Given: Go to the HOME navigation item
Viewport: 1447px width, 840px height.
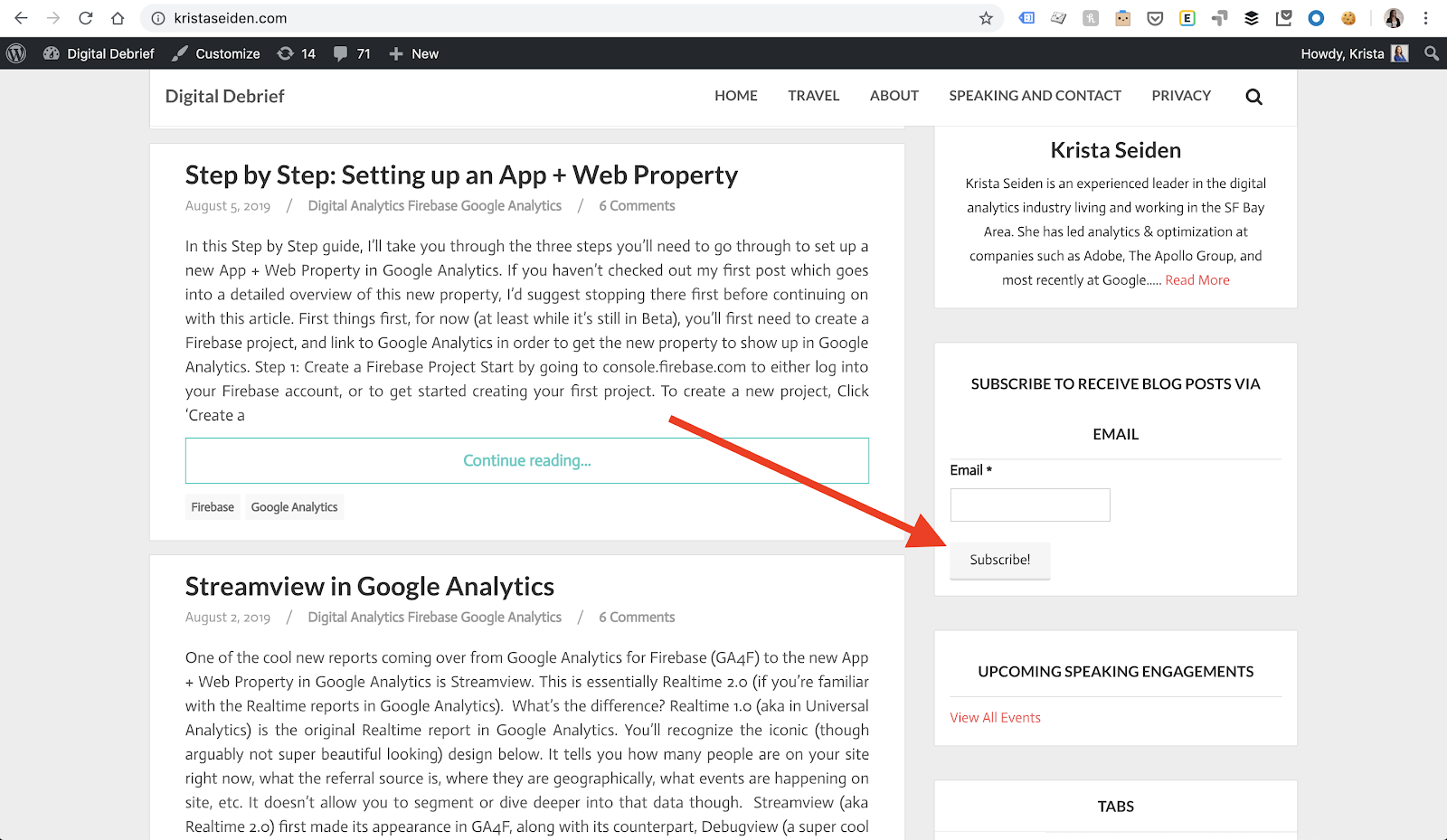Looking at the screenshot, I should pos(736,96).
